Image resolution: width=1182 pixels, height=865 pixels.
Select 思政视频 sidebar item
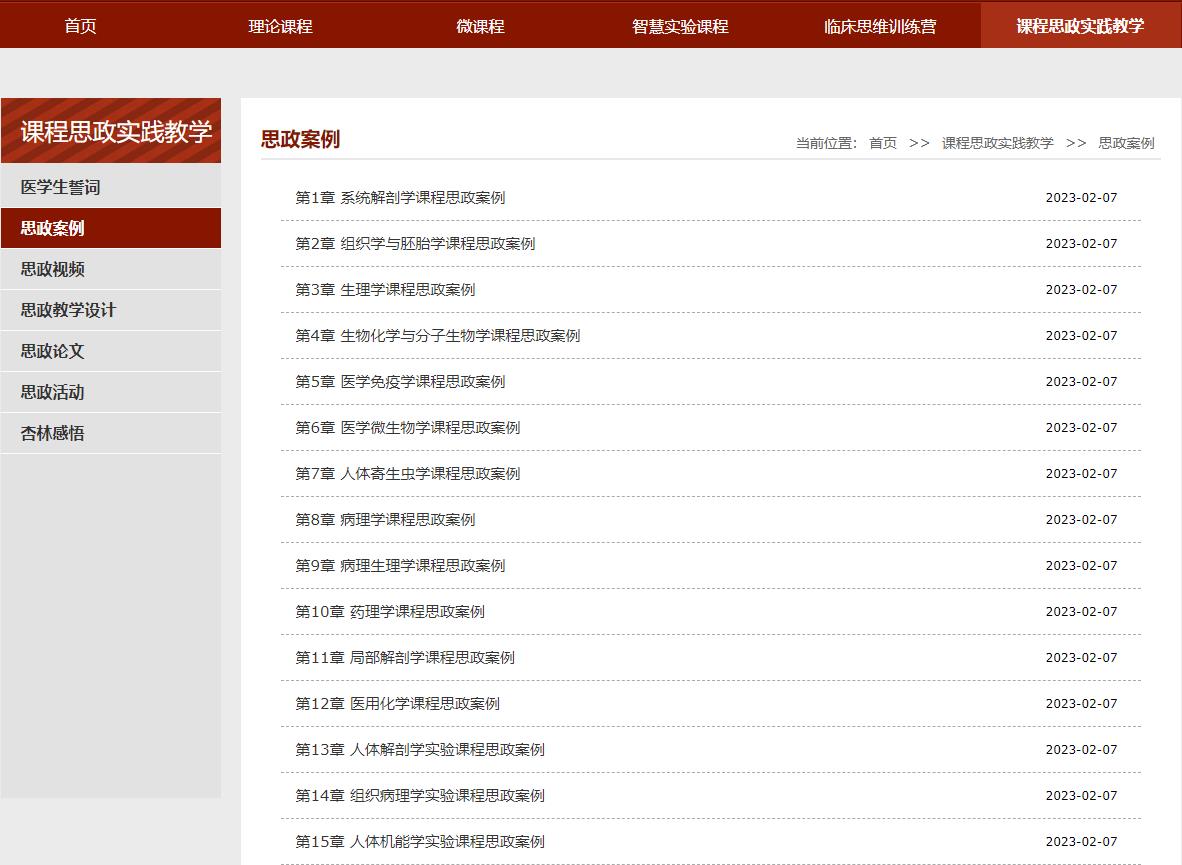click(x=52, y=269)
